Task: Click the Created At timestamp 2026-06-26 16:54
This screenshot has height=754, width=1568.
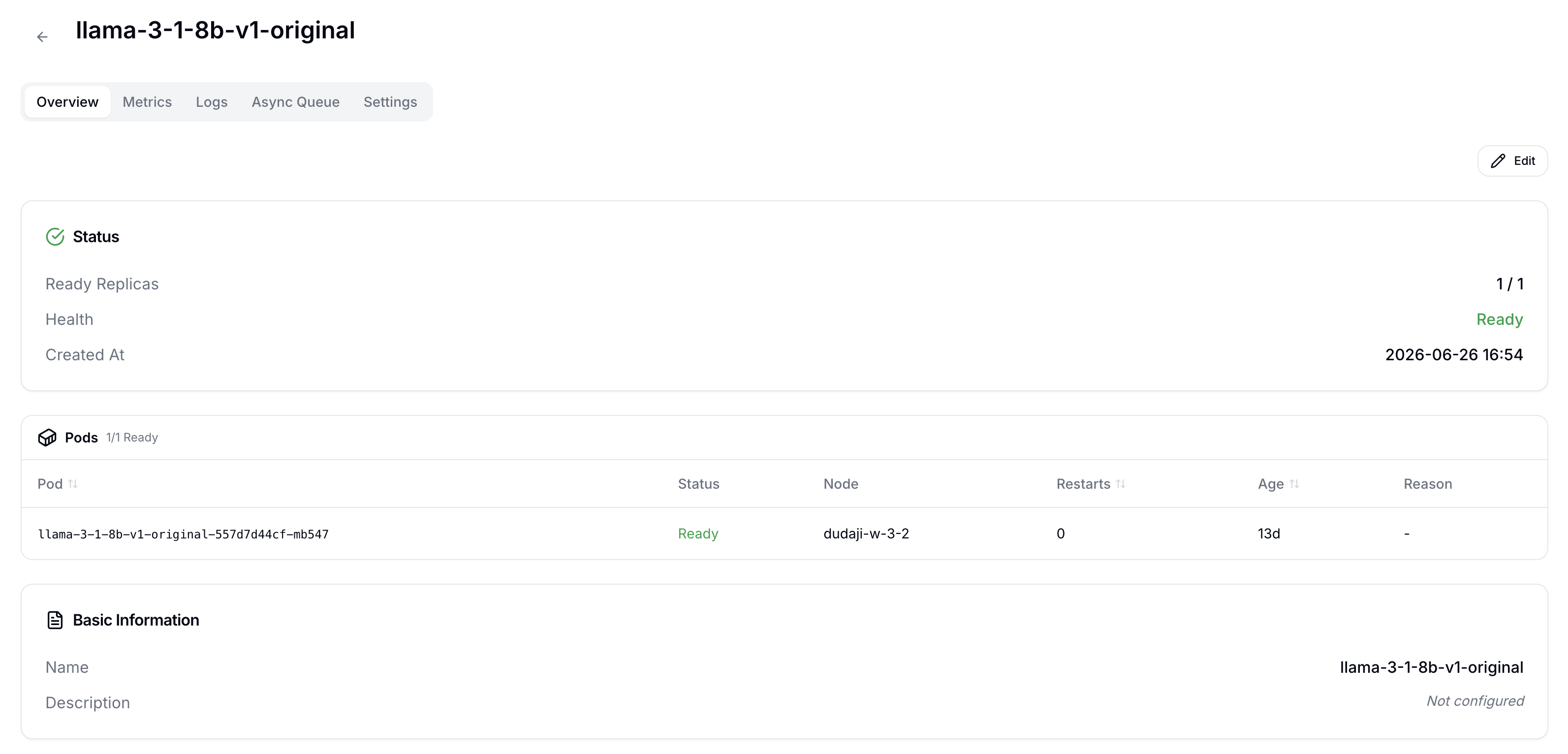Action: coord(1454,355)
